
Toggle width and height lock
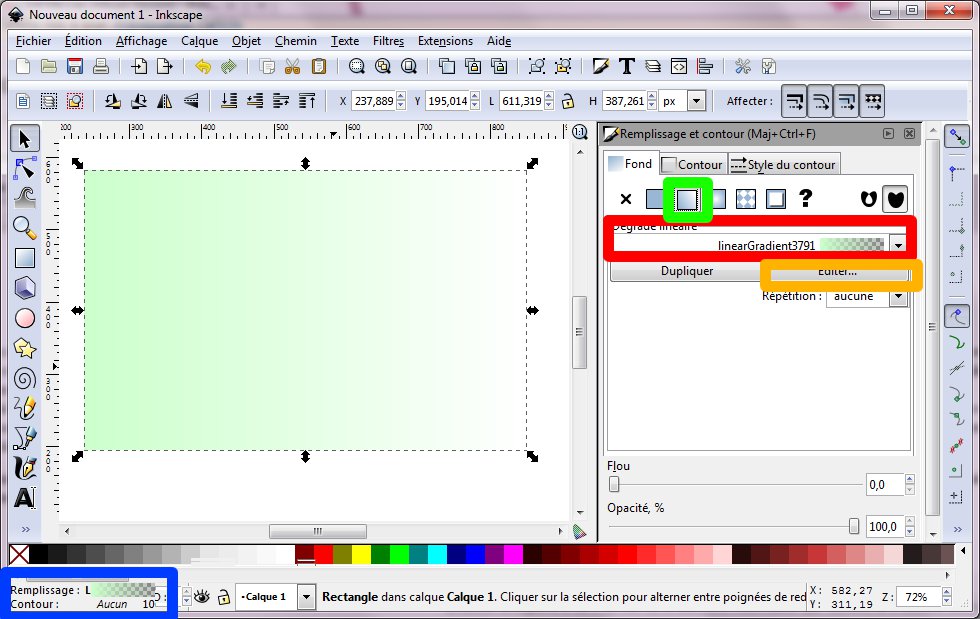pyautogui.click(x=568, y=101)
